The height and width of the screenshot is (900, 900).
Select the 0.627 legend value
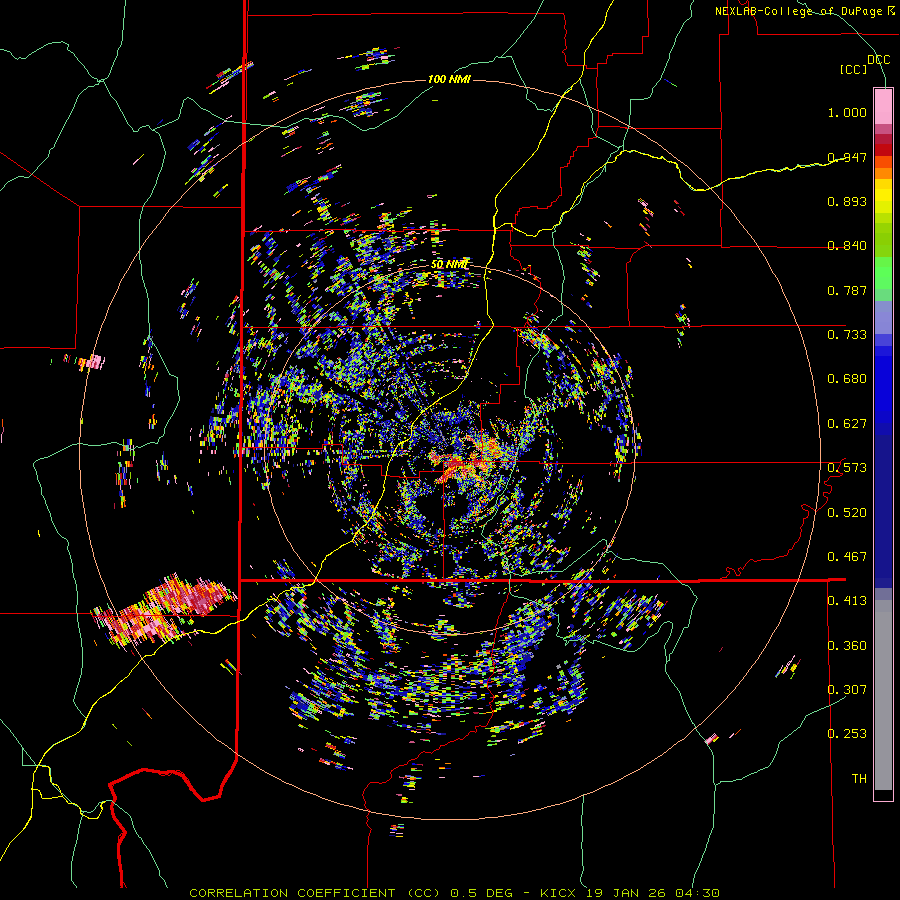[847, 424]
